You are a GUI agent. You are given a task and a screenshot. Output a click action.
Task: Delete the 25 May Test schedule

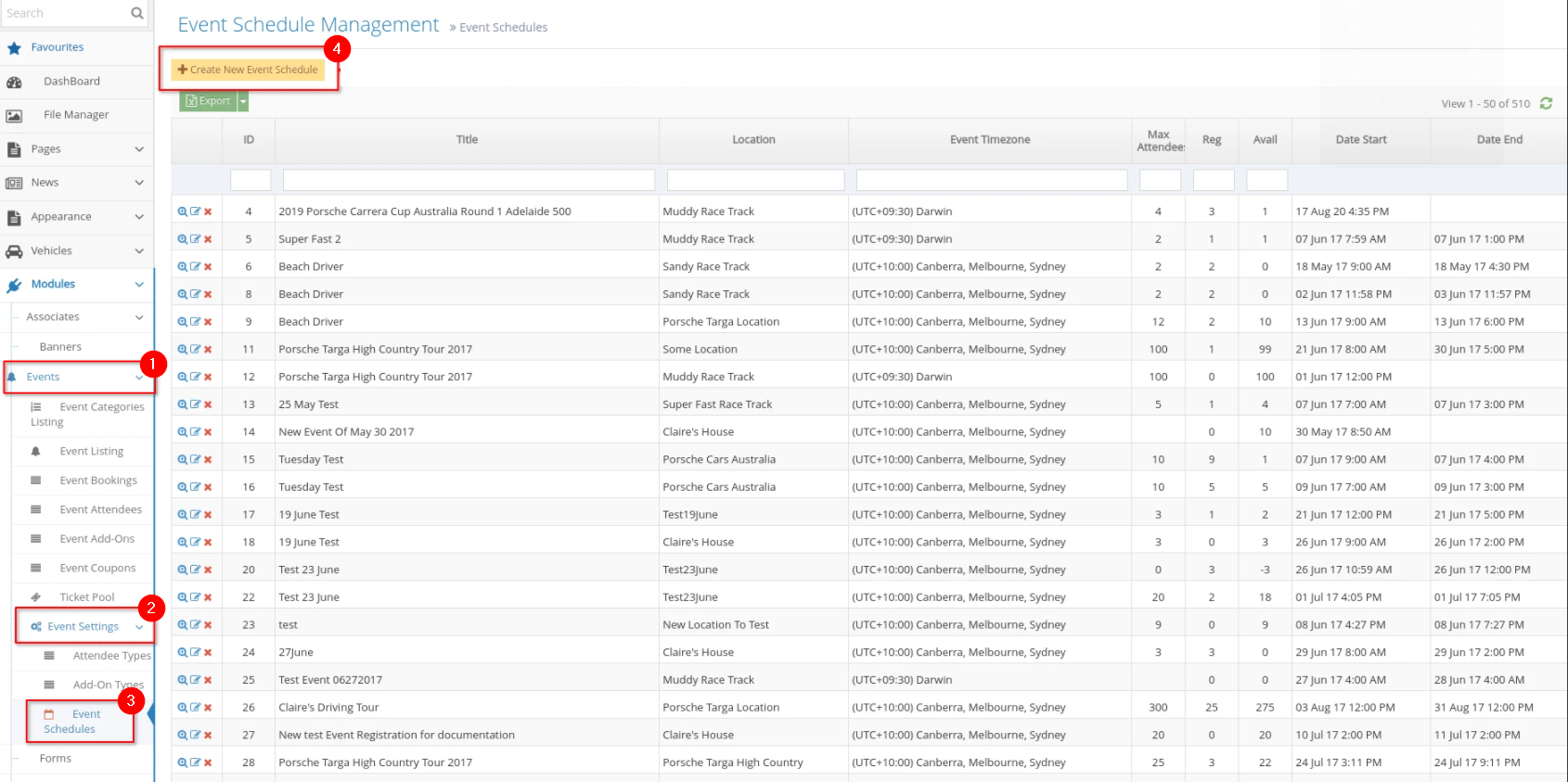[x=208, y=404]
